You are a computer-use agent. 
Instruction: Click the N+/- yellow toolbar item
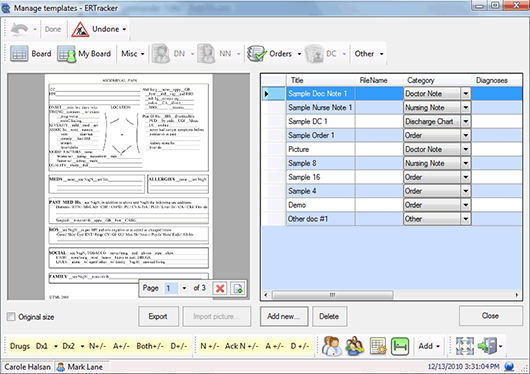pyautogui.click(x=97, y=346)
